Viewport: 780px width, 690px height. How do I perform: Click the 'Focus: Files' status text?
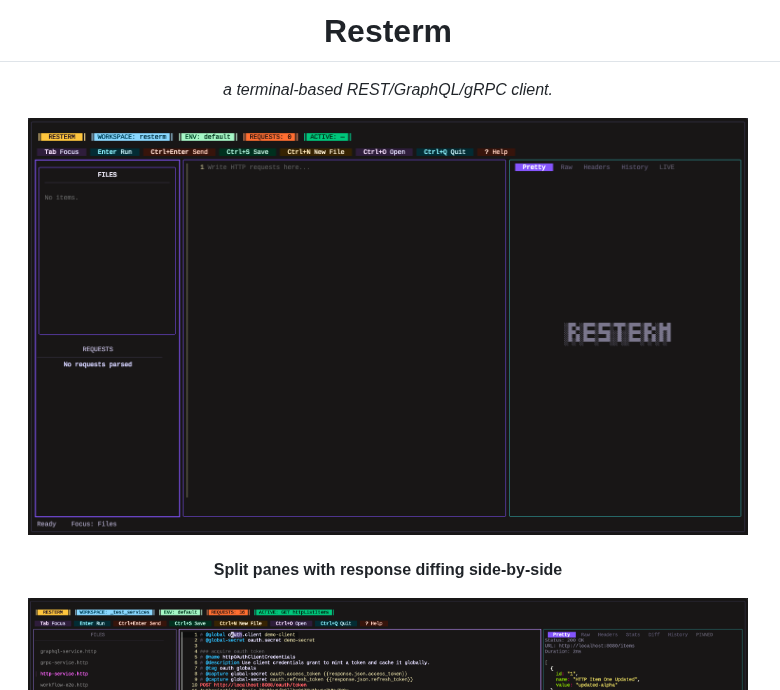pyautogui.click(x=94, y=524)
